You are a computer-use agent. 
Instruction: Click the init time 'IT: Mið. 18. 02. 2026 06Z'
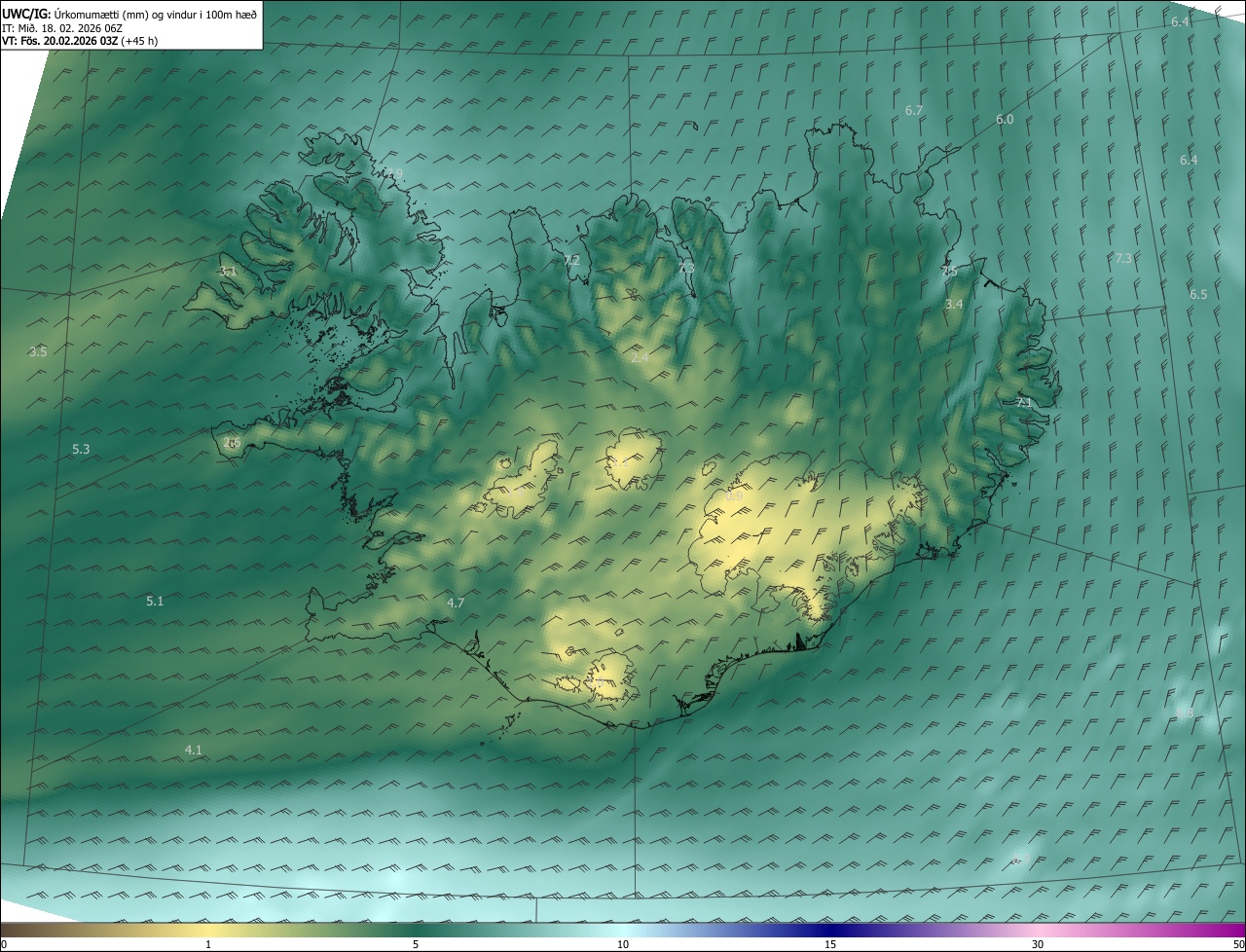coord(62,28)
